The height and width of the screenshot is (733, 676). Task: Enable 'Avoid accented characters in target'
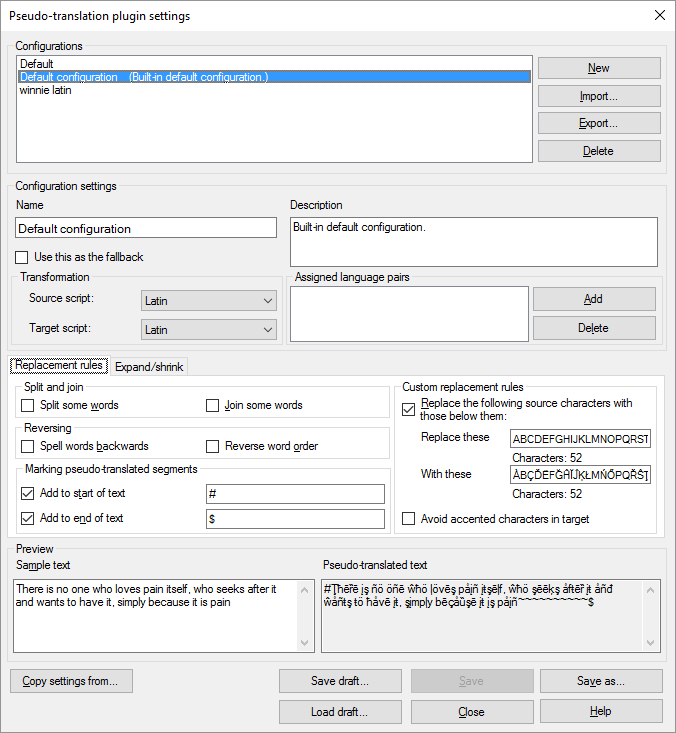click(x=409, y=519)
